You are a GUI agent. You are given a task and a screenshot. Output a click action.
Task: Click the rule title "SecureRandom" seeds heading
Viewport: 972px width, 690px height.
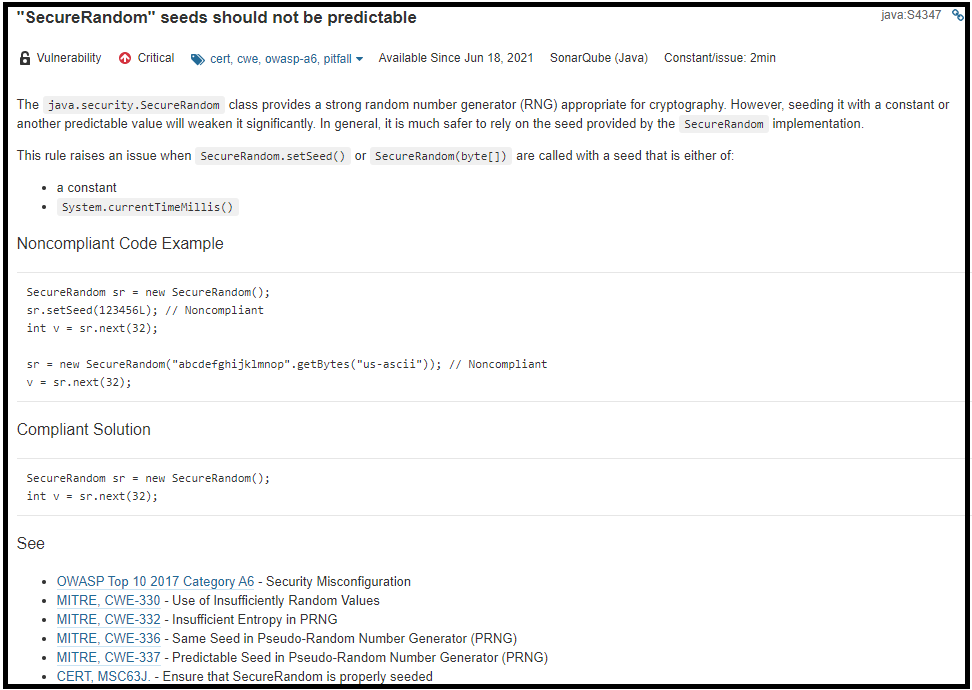(217, 18)
